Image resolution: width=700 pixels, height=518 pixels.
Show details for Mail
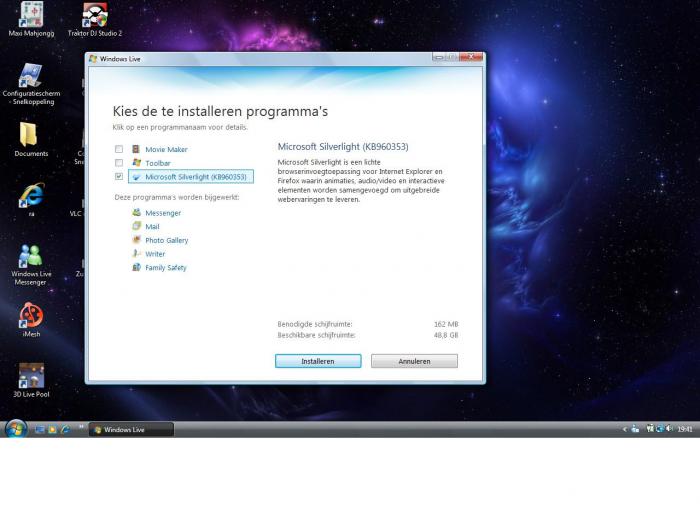click(x=152, y=226)
